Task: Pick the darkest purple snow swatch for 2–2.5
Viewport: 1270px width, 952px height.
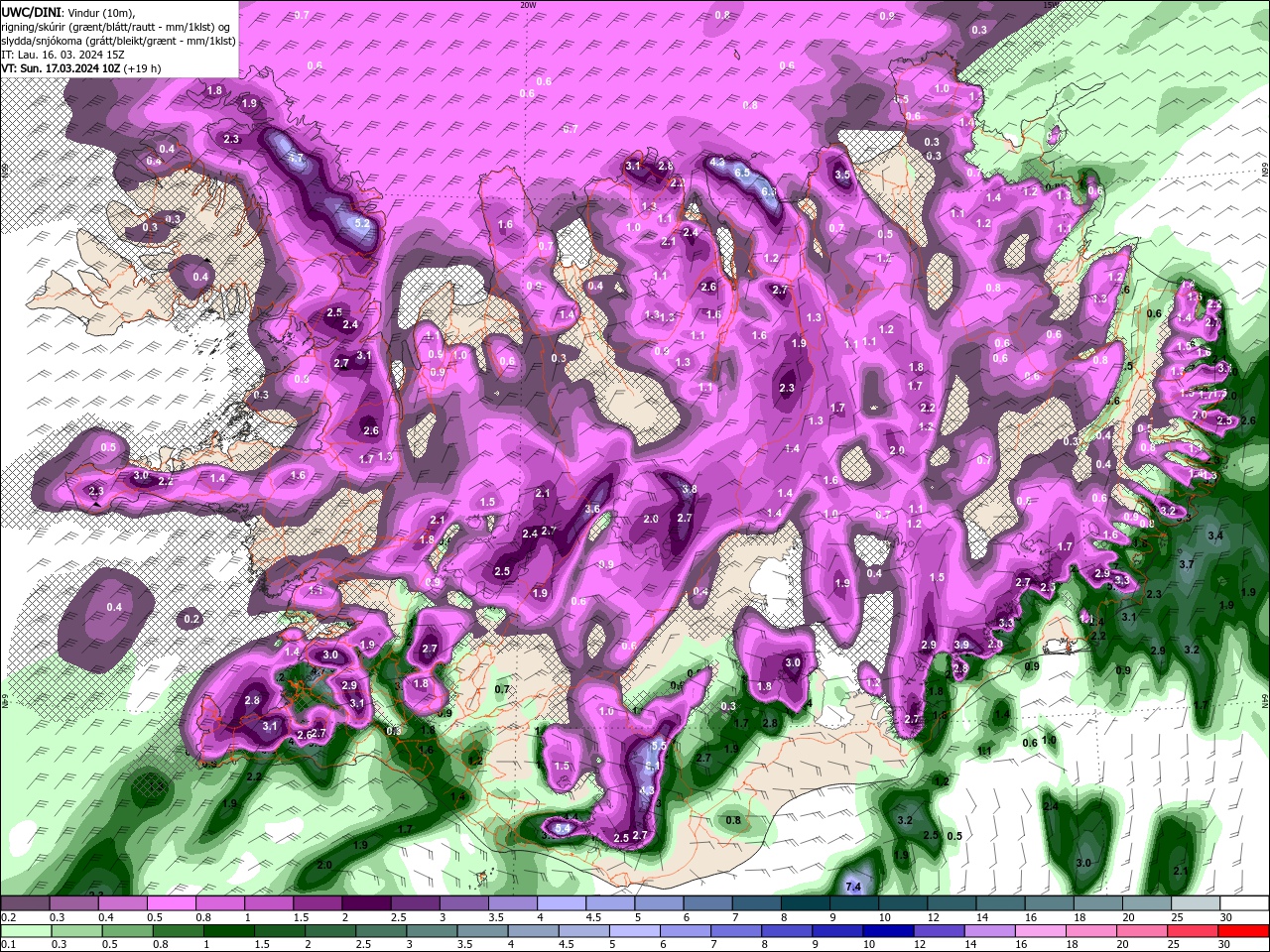Action: 366,903
